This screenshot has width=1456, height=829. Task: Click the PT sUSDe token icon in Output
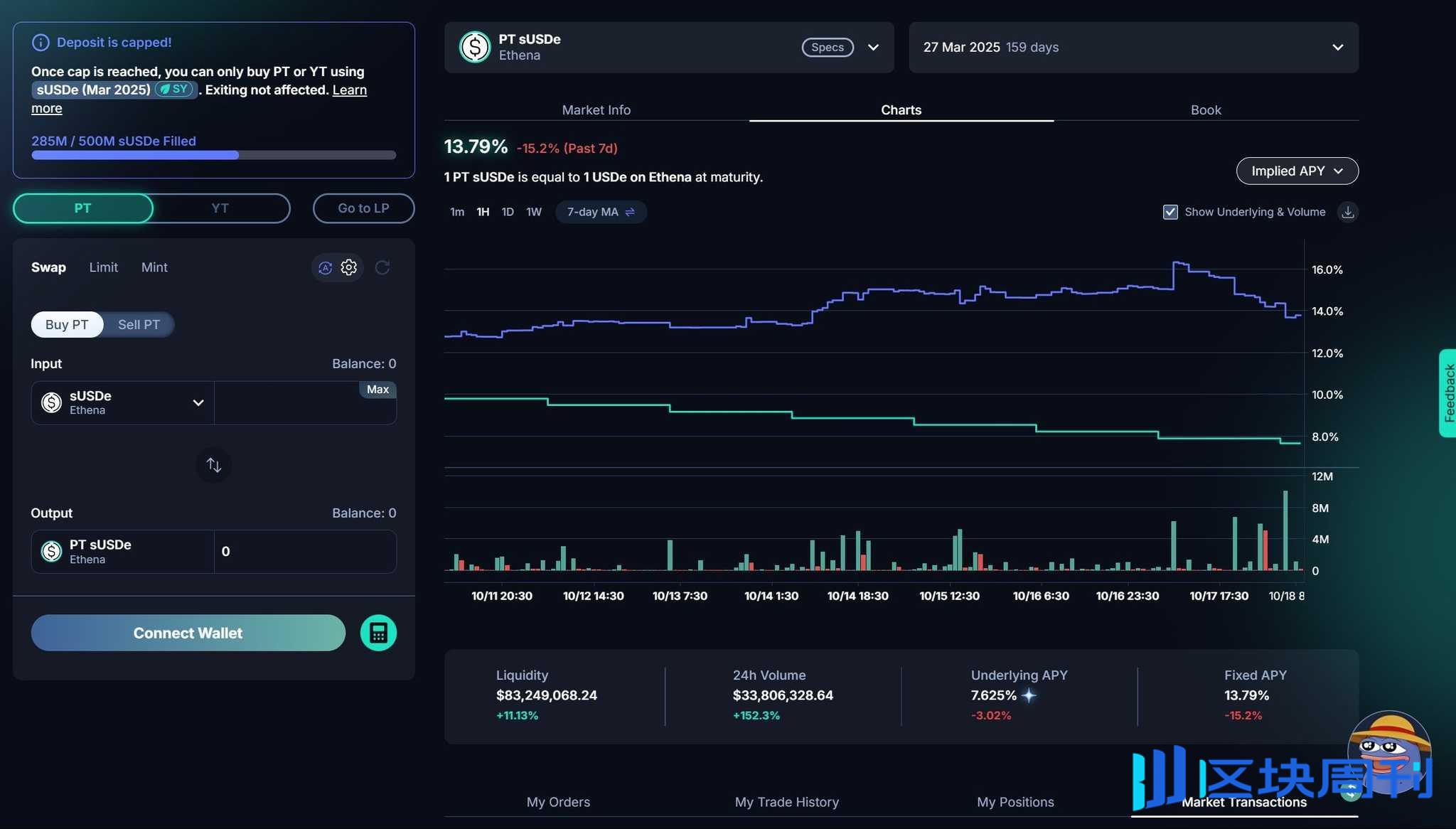click(51, 551)
